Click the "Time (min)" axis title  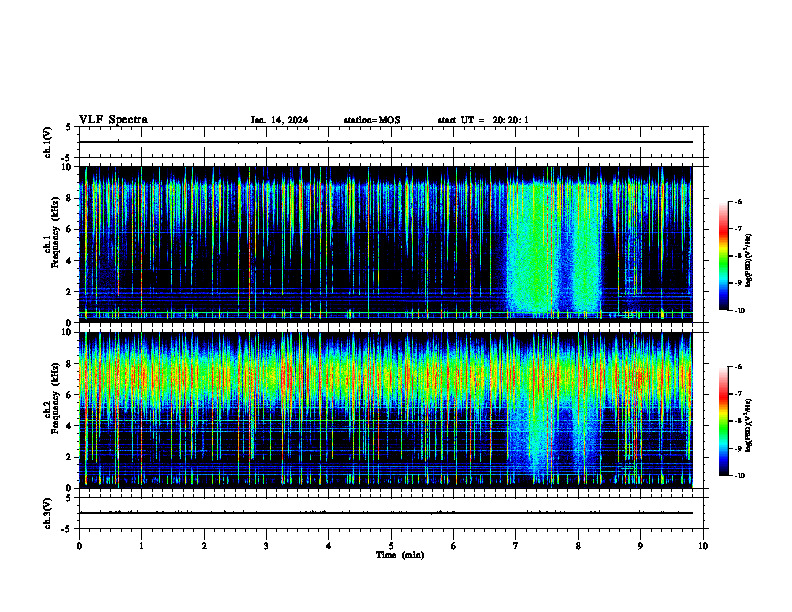click(x=400, y=555)
